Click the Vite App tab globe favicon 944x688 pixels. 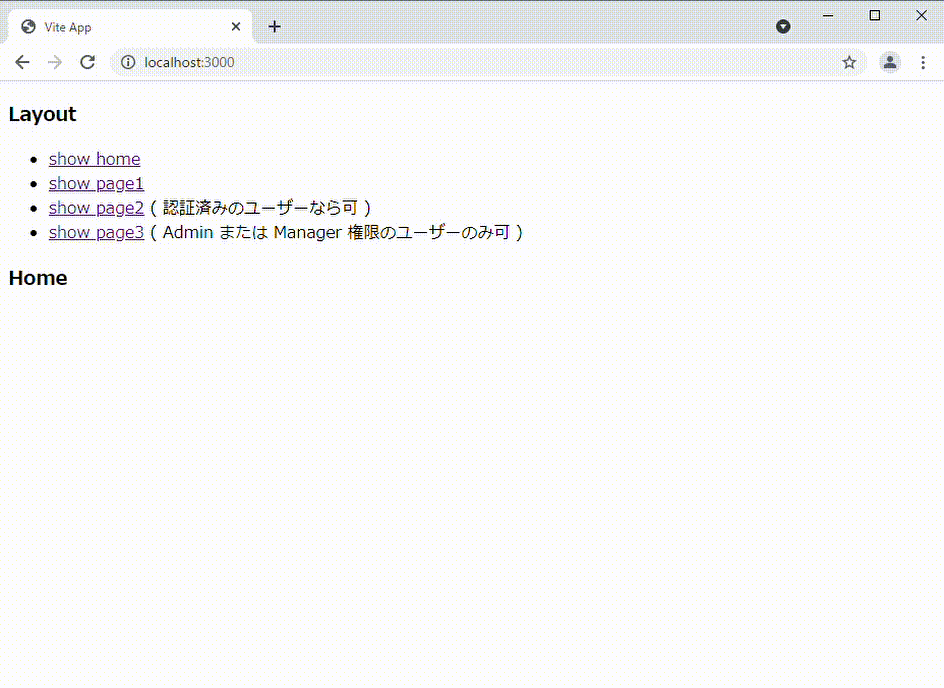click(x=28, y=26)
